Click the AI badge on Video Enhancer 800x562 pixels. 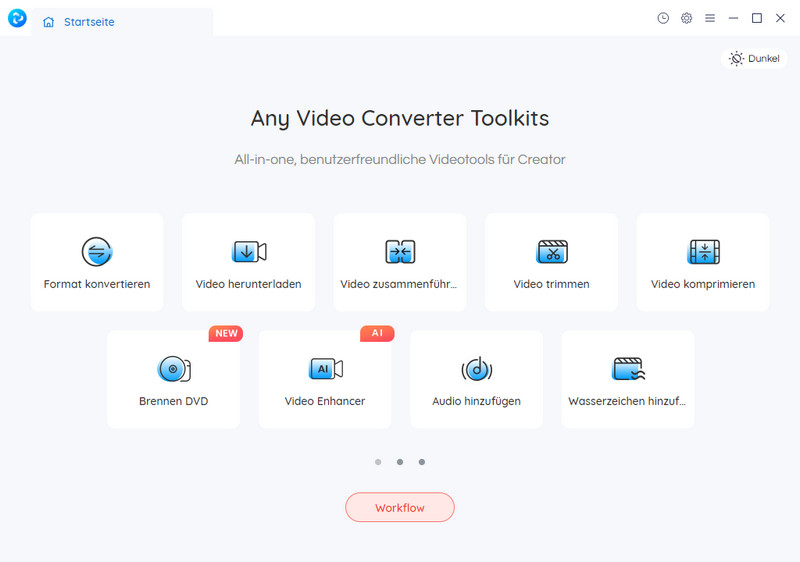(x=378, y=333)
